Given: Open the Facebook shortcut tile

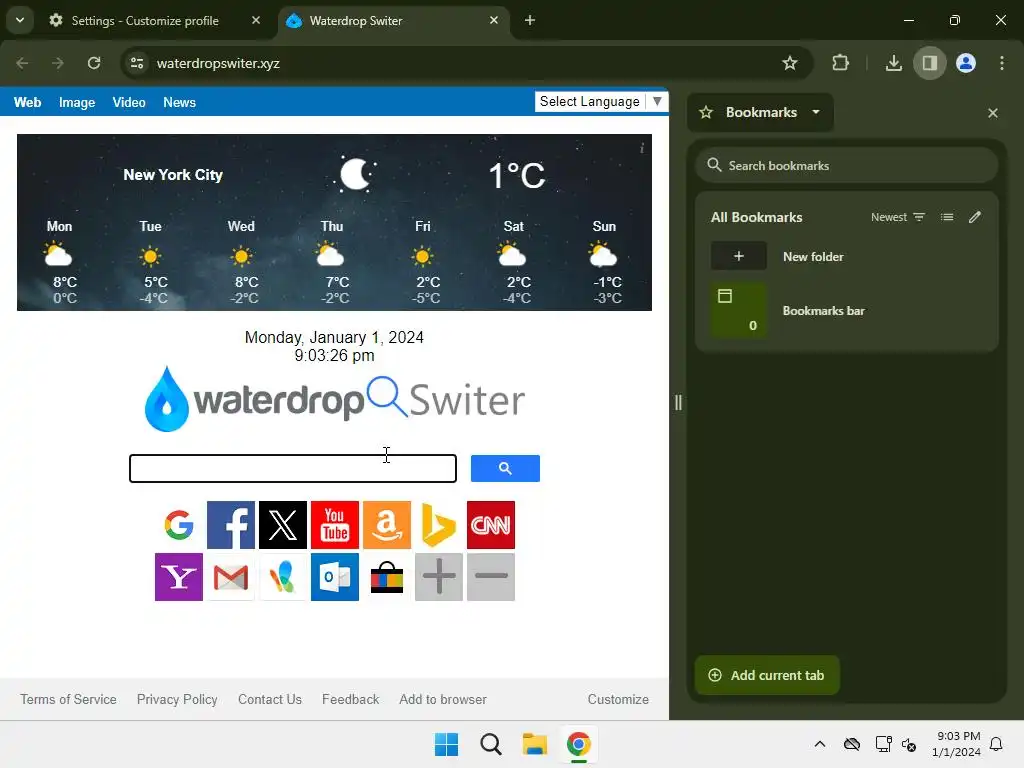Looking at the screenshot, I should pos(231,525).
